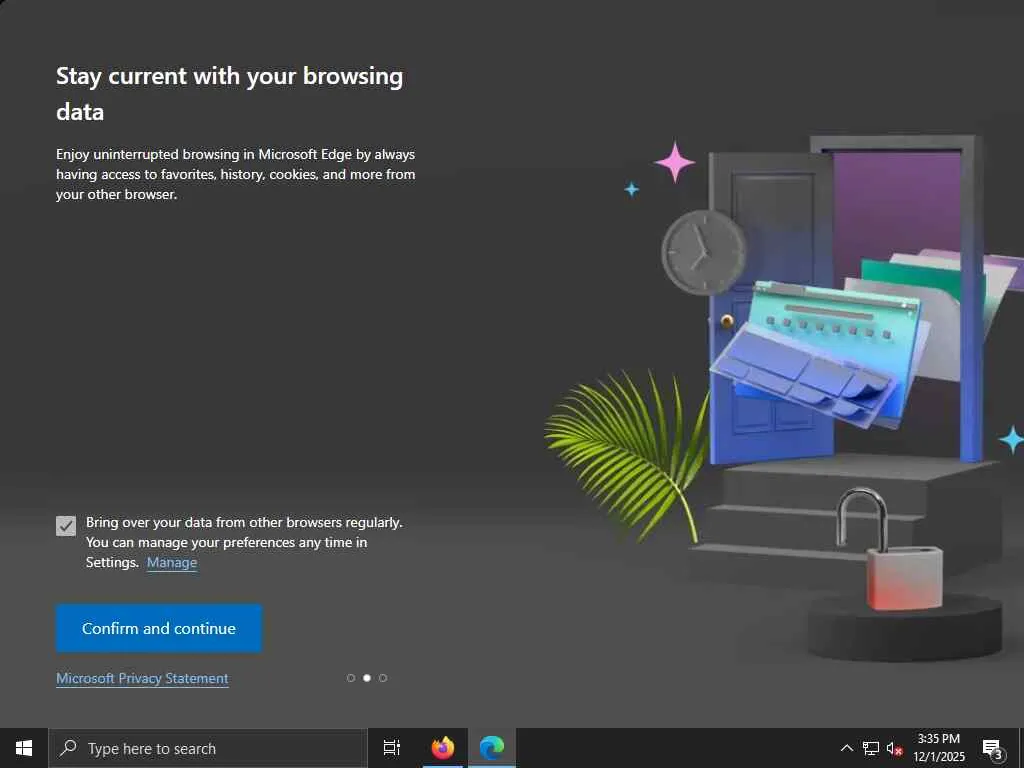Open the Windows Start menu

[24, 748]
